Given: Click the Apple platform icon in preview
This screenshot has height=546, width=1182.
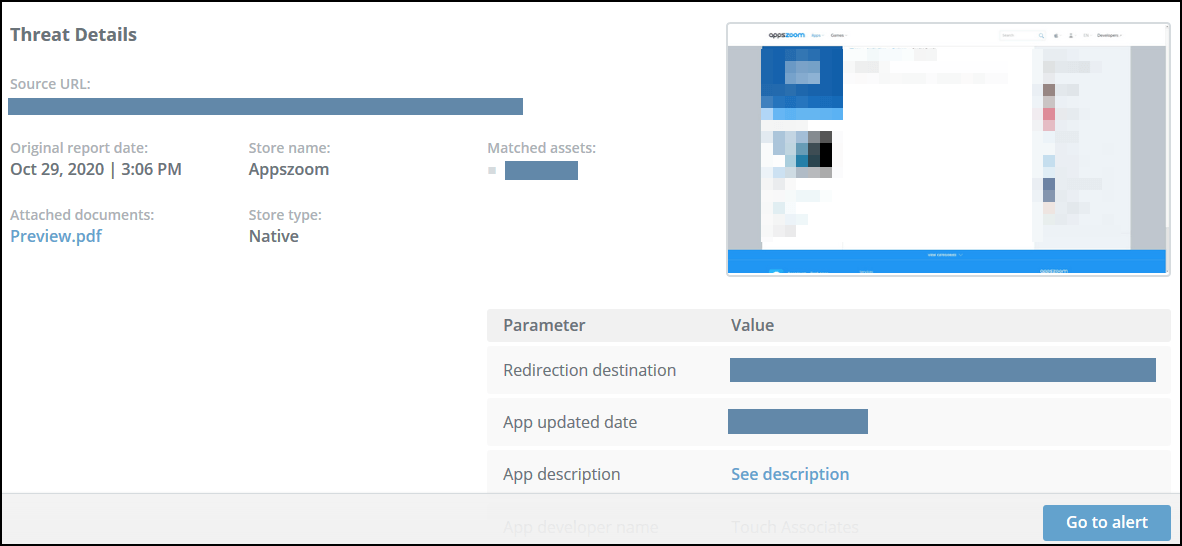Looking at the screenshot, I should pos(1056,35).
